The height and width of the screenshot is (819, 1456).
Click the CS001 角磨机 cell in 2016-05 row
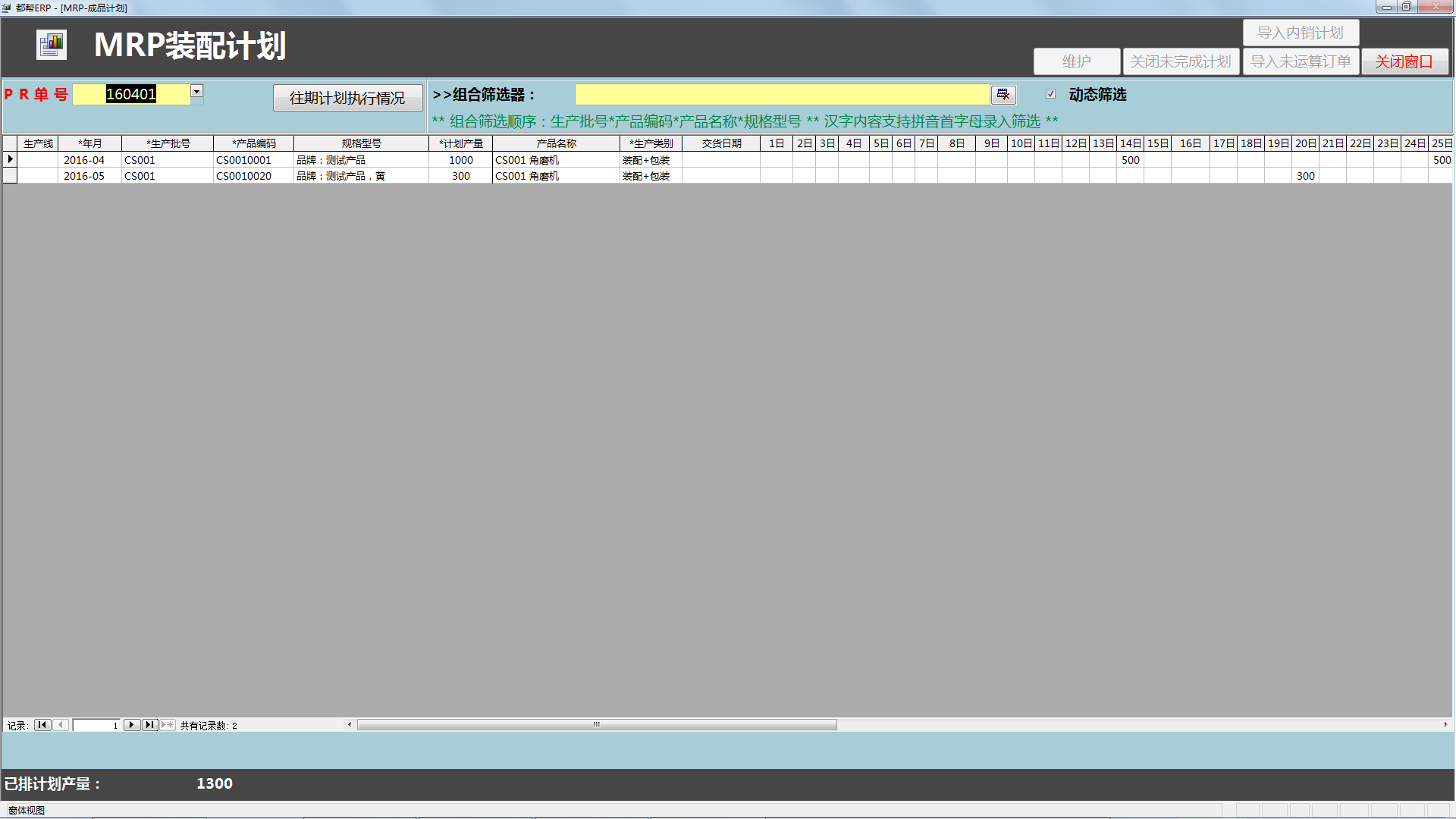pos(556,176)
